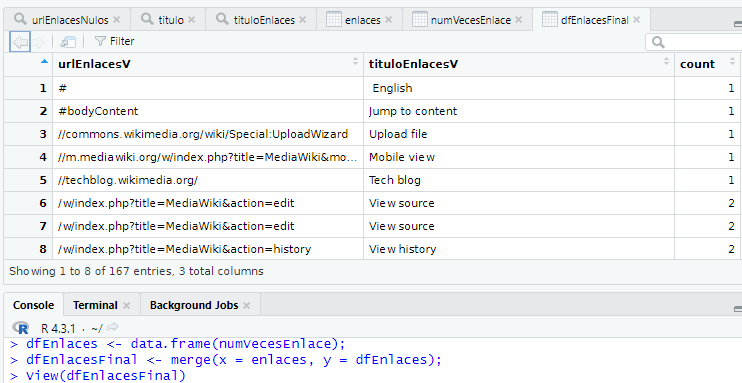Viewport: 742px width, 383px height.
Task: Close the numVecesEnlace tab
Action: point(519,20)
